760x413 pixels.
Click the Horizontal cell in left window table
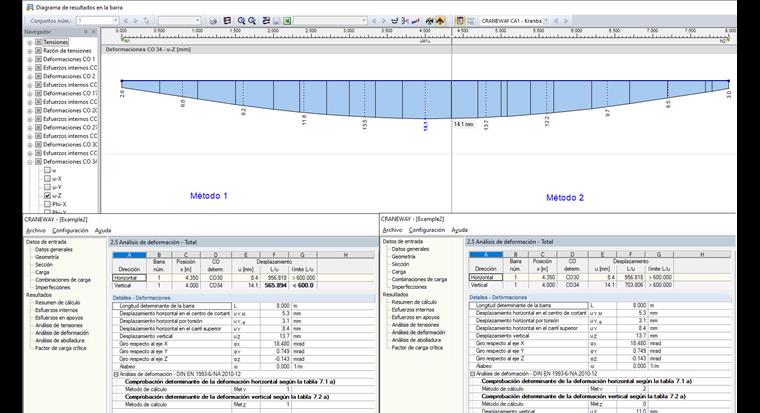(129, 278)
